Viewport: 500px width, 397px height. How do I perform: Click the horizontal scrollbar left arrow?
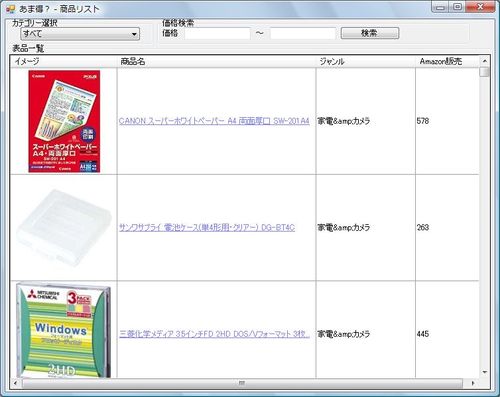tap(16, 383)
